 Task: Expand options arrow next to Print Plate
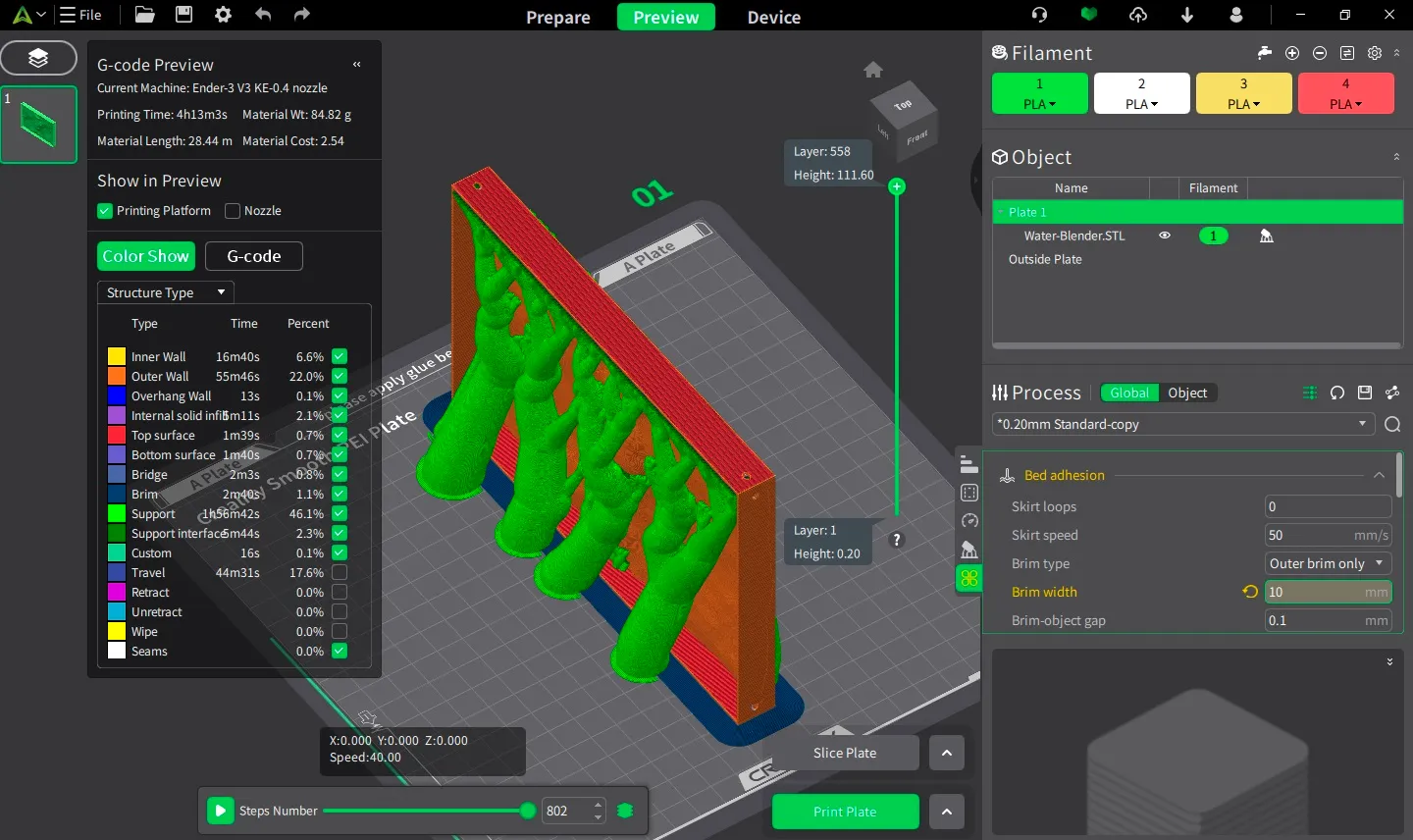pyautogui.click(x=947, y=812)
